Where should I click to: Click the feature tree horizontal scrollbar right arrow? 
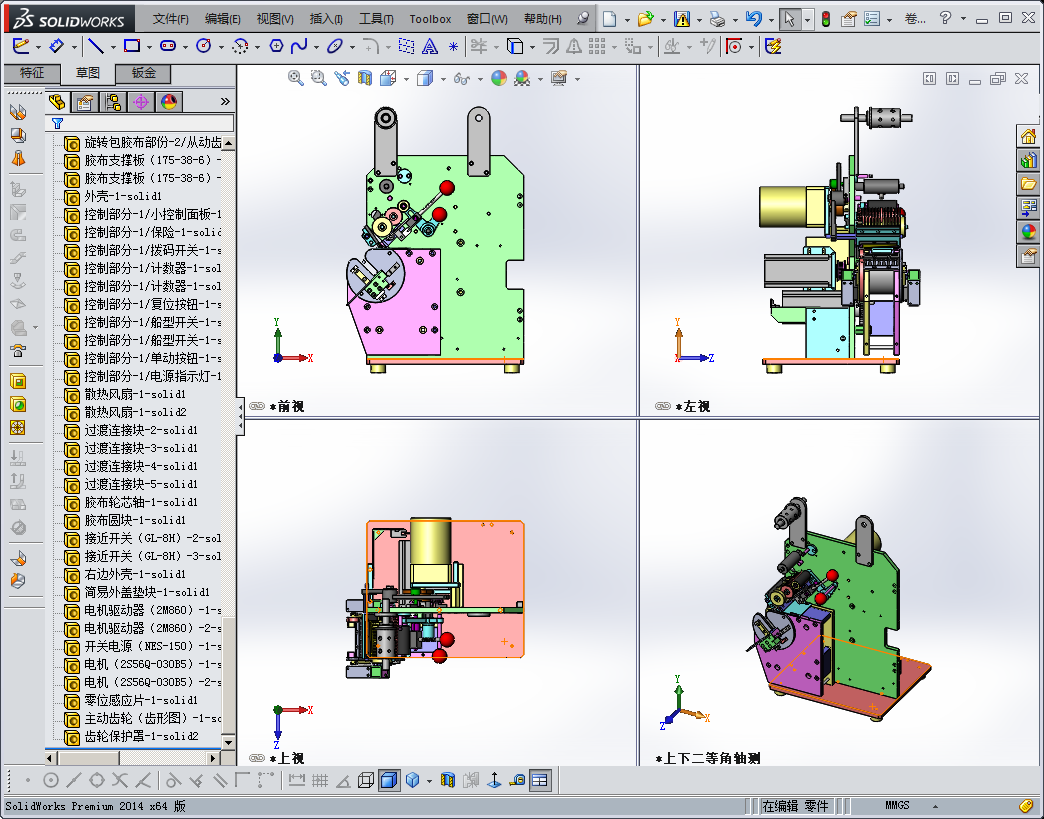(x=213, y=758)
